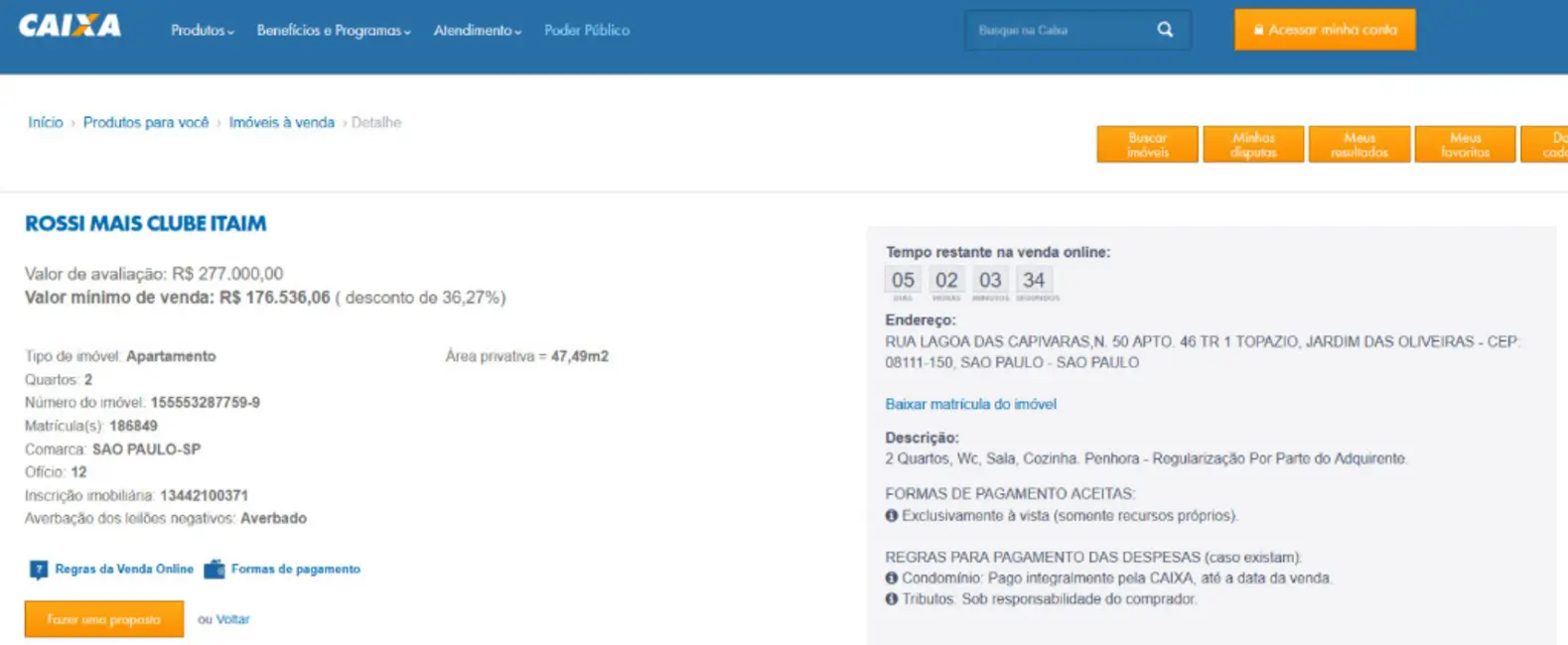The height and width of the screenshot is (645, 1568).
Task: Focus the Busque na Caixa search field
Action: (1058, 31)
